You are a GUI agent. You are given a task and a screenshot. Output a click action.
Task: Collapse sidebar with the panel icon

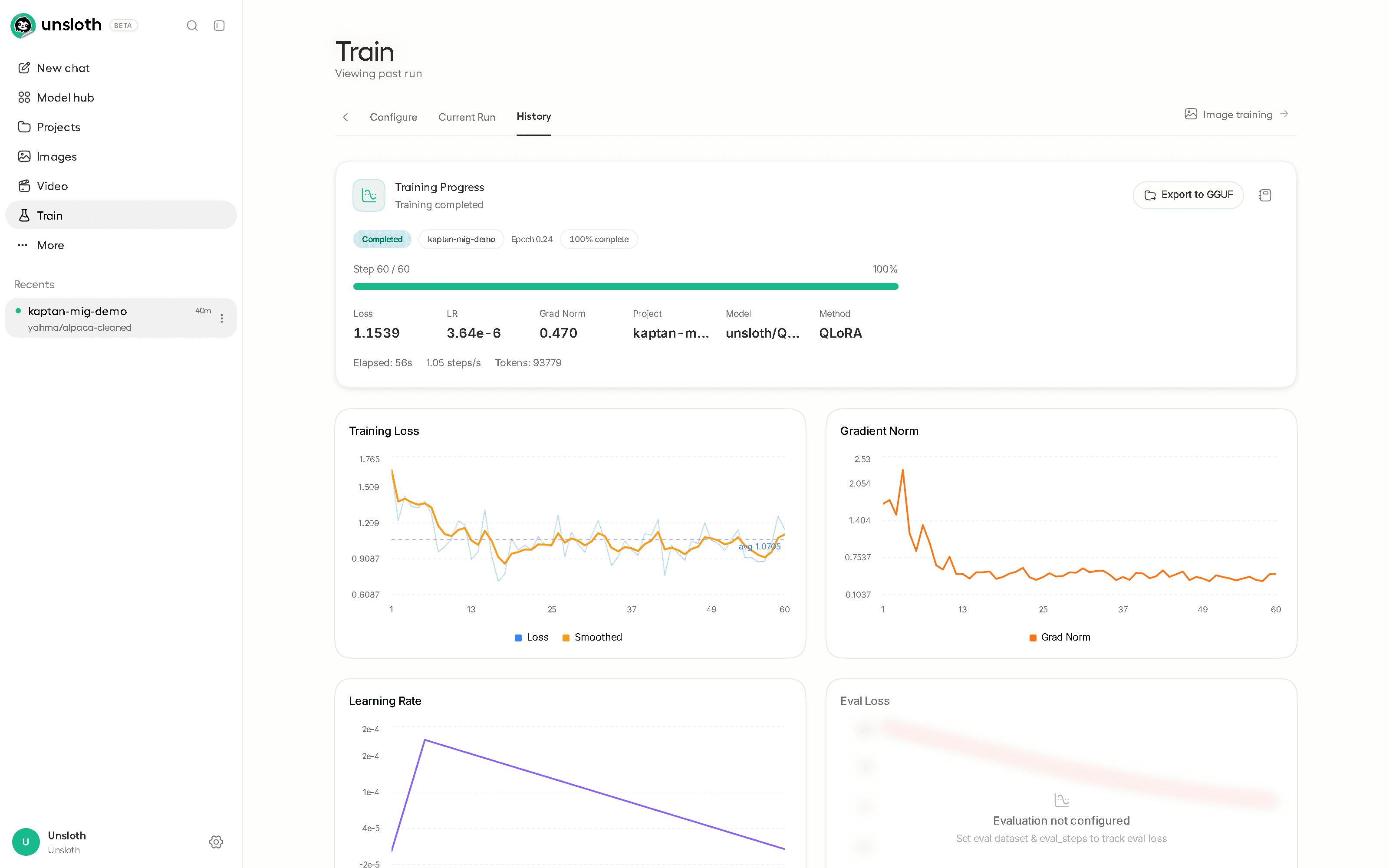[219, 25]
